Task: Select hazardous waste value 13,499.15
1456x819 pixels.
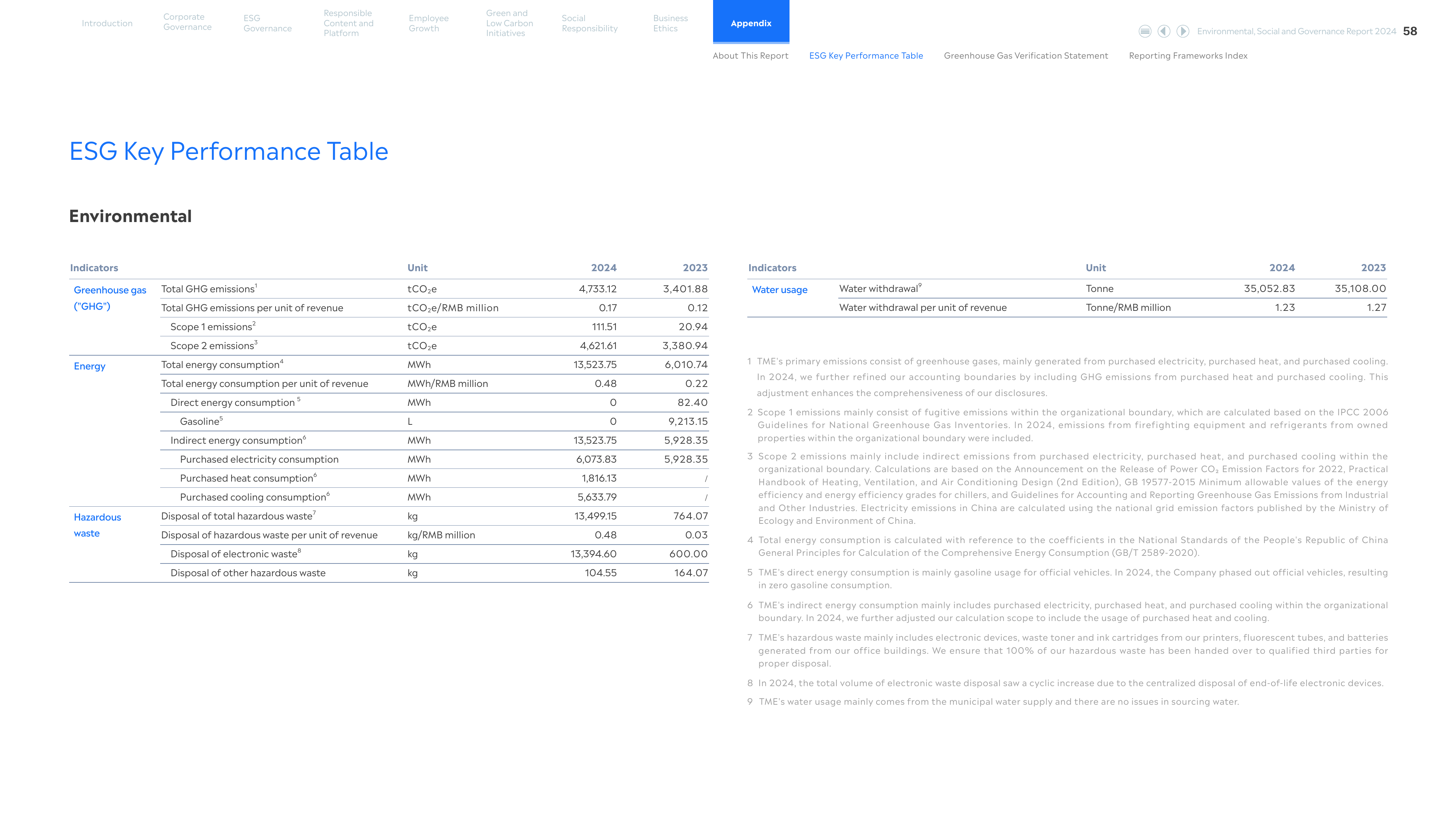Action: (x=596, y=516)
